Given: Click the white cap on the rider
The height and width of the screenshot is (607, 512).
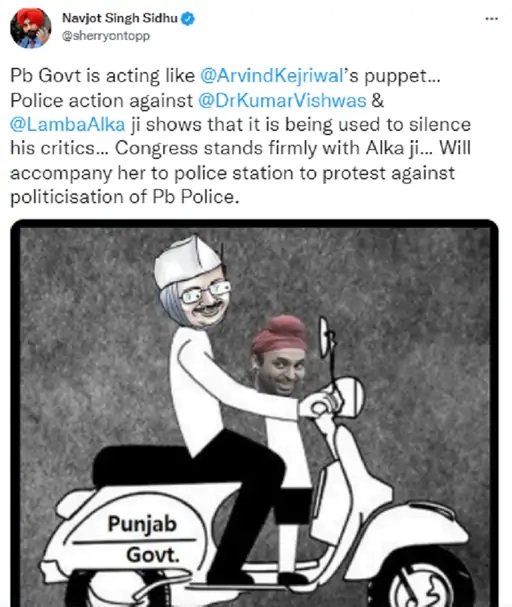Looking at the screenshot, I should click(187, 260).
